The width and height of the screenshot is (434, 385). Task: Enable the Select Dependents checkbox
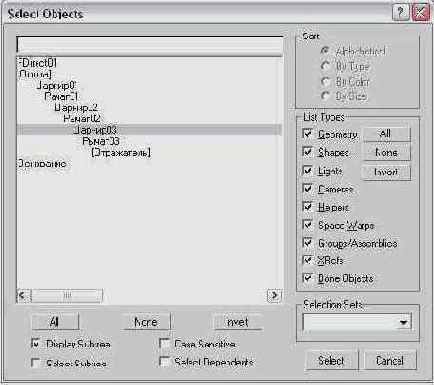(164, 362)
